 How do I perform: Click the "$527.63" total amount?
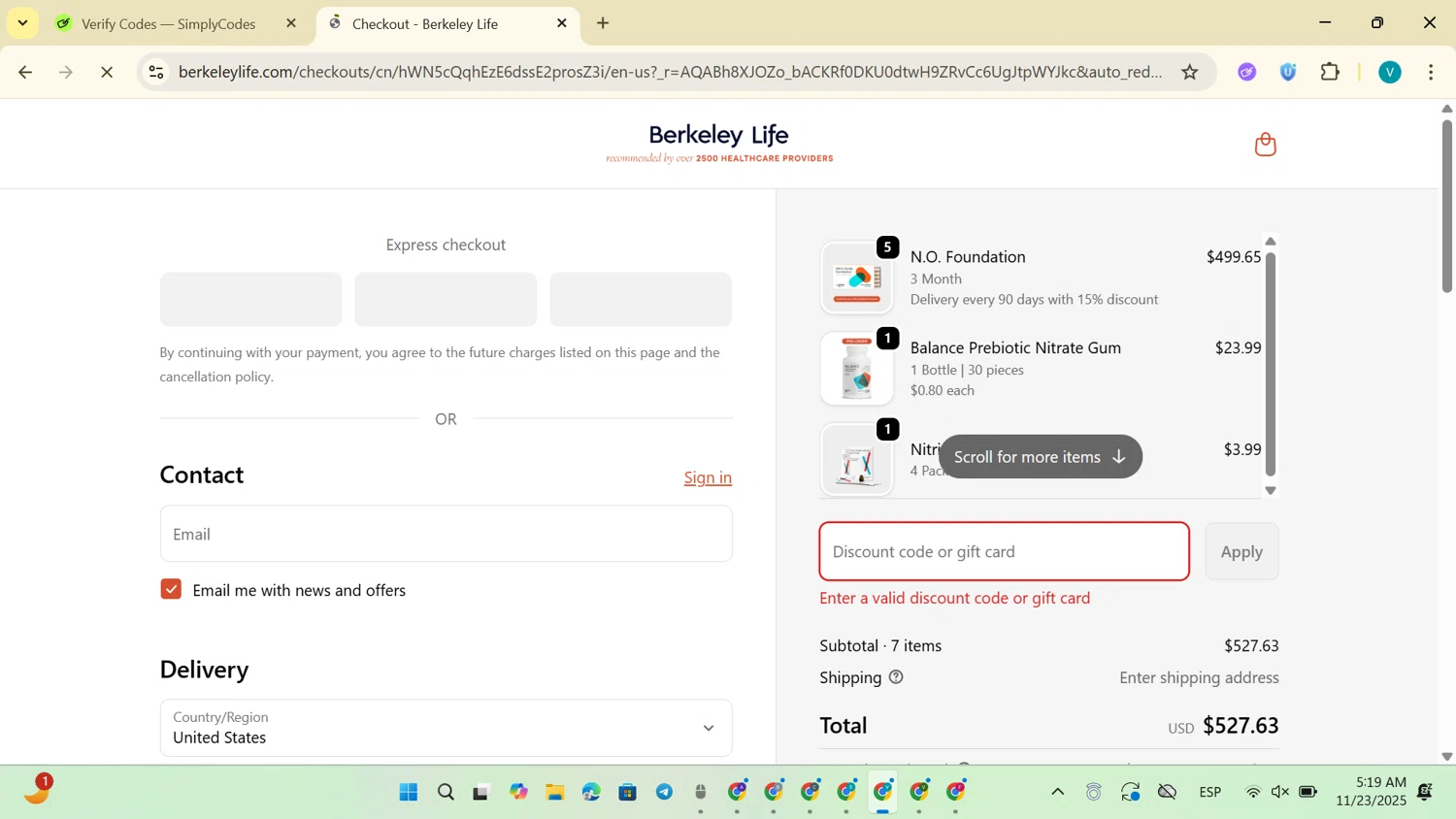click(x=1241, y=726)
